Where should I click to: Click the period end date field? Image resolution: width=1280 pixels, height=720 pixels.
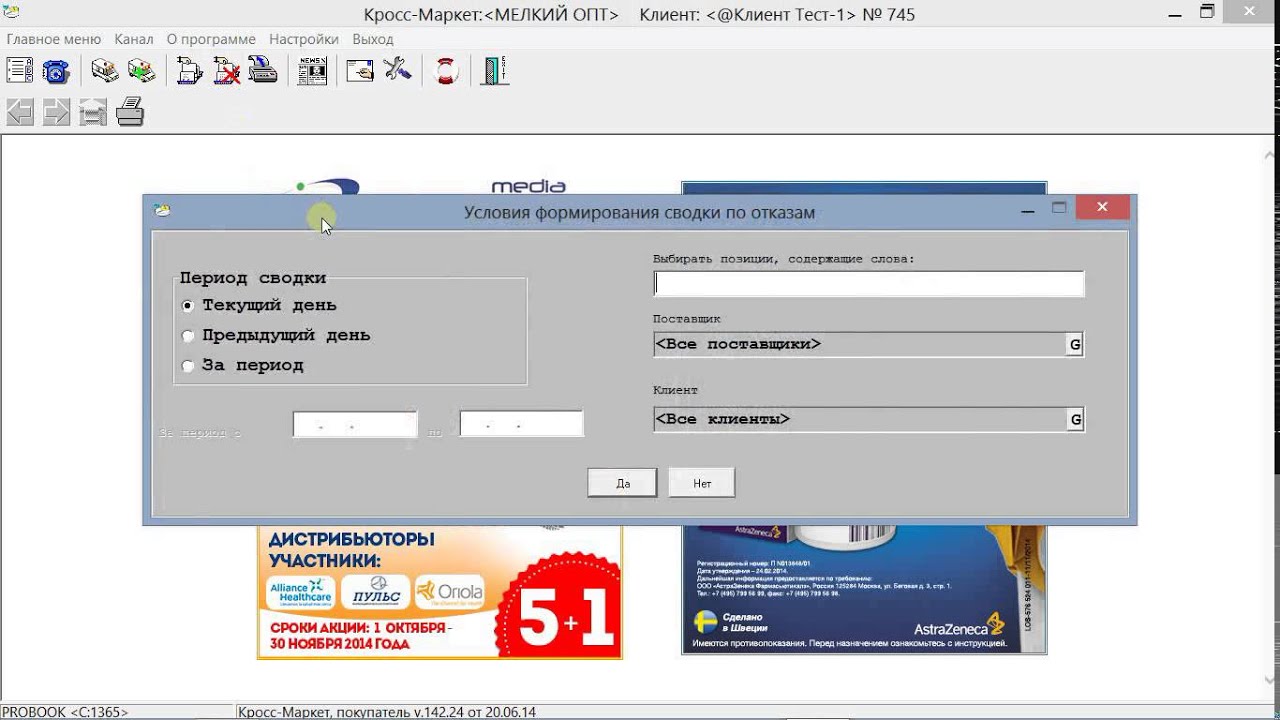521,424
